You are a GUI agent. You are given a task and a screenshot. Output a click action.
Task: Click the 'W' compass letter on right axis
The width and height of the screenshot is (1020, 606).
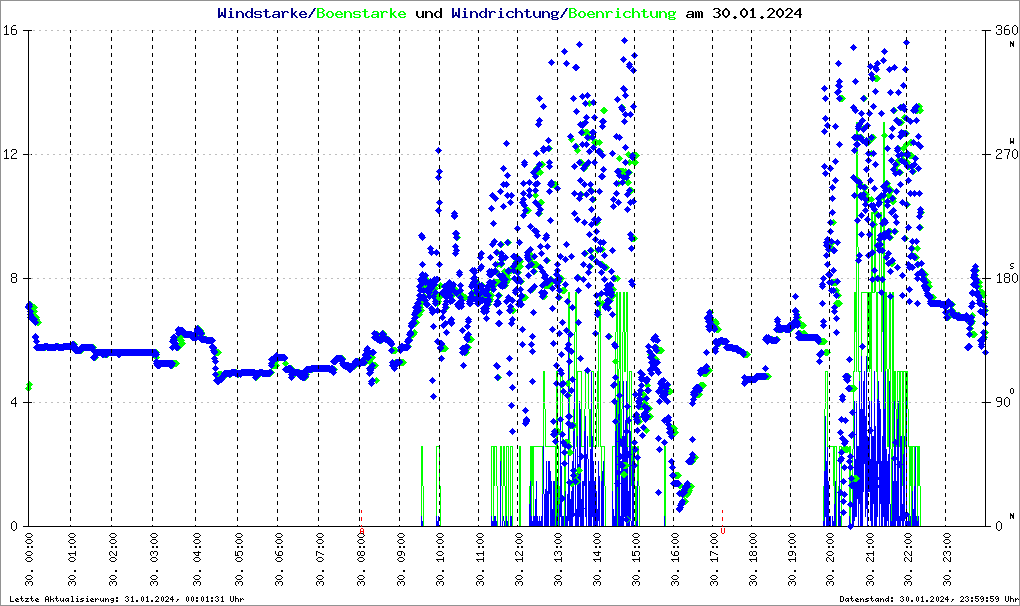[1012, 140]
